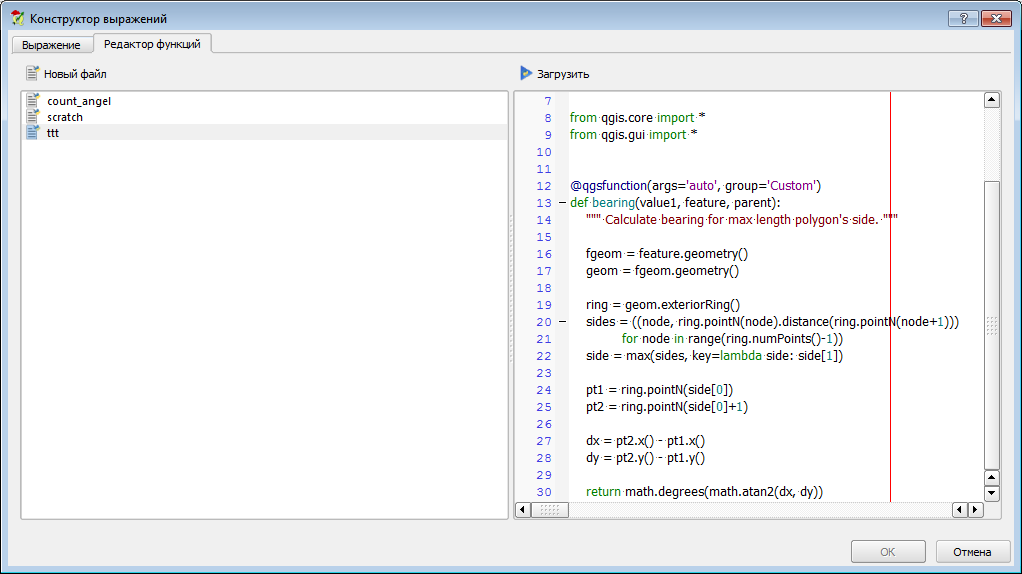Viewport: 1022px width, 574px height.
Task: Select the count_angel file icon
Action: tap(33, 101)
